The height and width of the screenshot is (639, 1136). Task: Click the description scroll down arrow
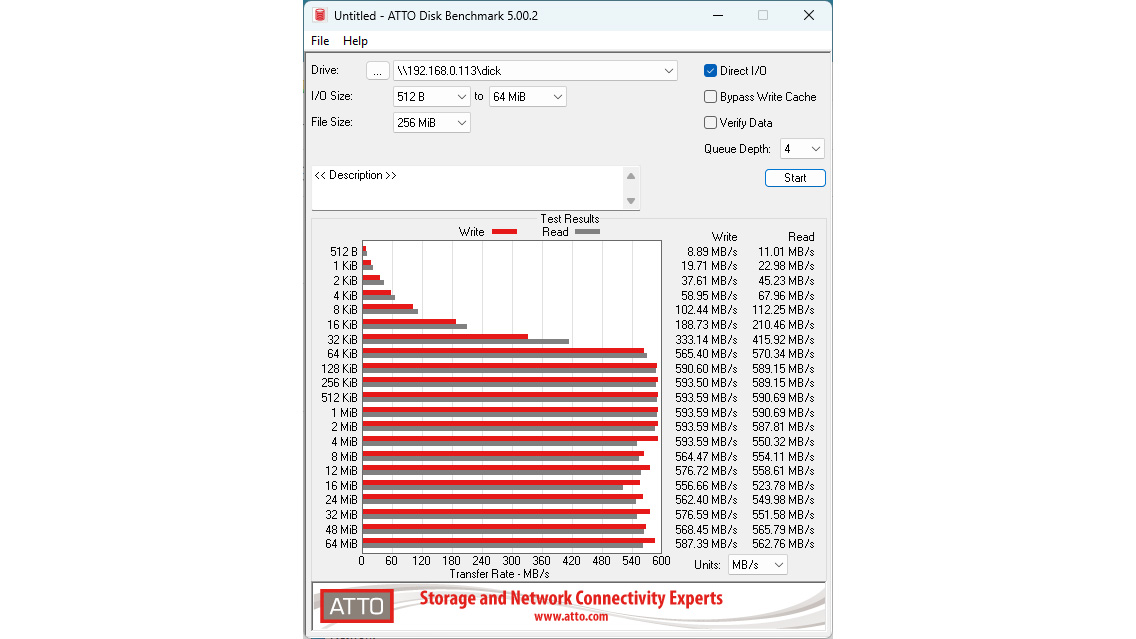(631, 201)
